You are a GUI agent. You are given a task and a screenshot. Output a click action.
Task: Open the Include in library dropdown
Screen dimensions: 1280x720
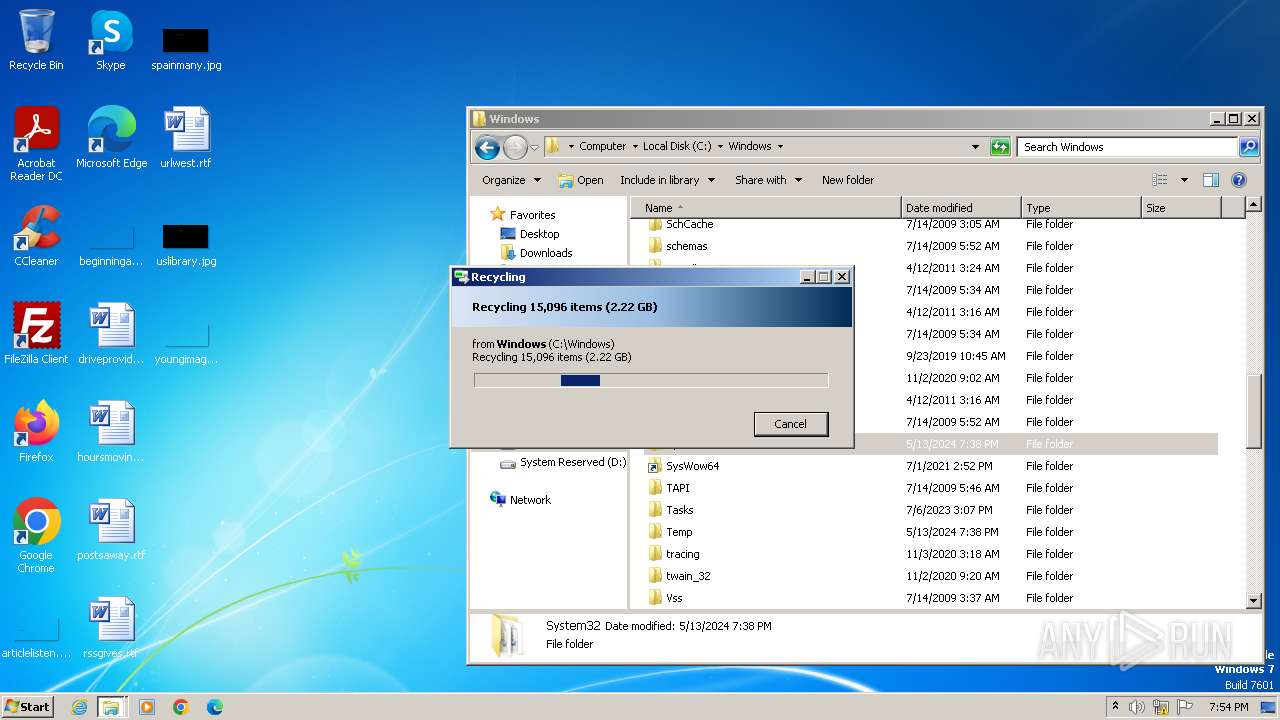coord(667,180)
